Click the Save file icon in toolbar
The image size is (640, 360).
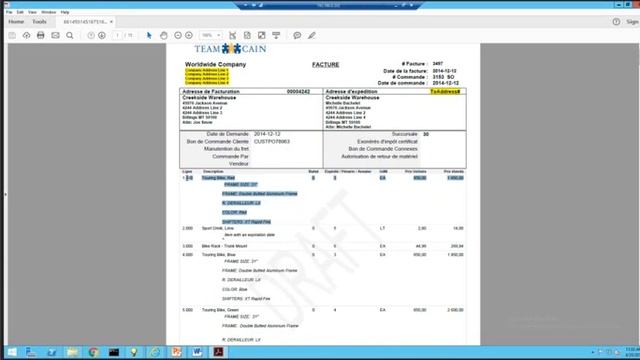click(x=12, y=36)
